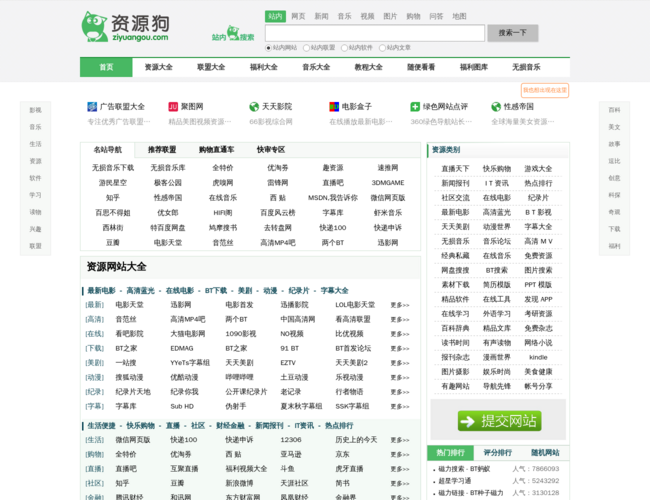Image resolution: width=650 pixels, height=500 pixels.
Task: Select the 站内网站 radio button
Action: pyautogui.click(x=268, y=48)
